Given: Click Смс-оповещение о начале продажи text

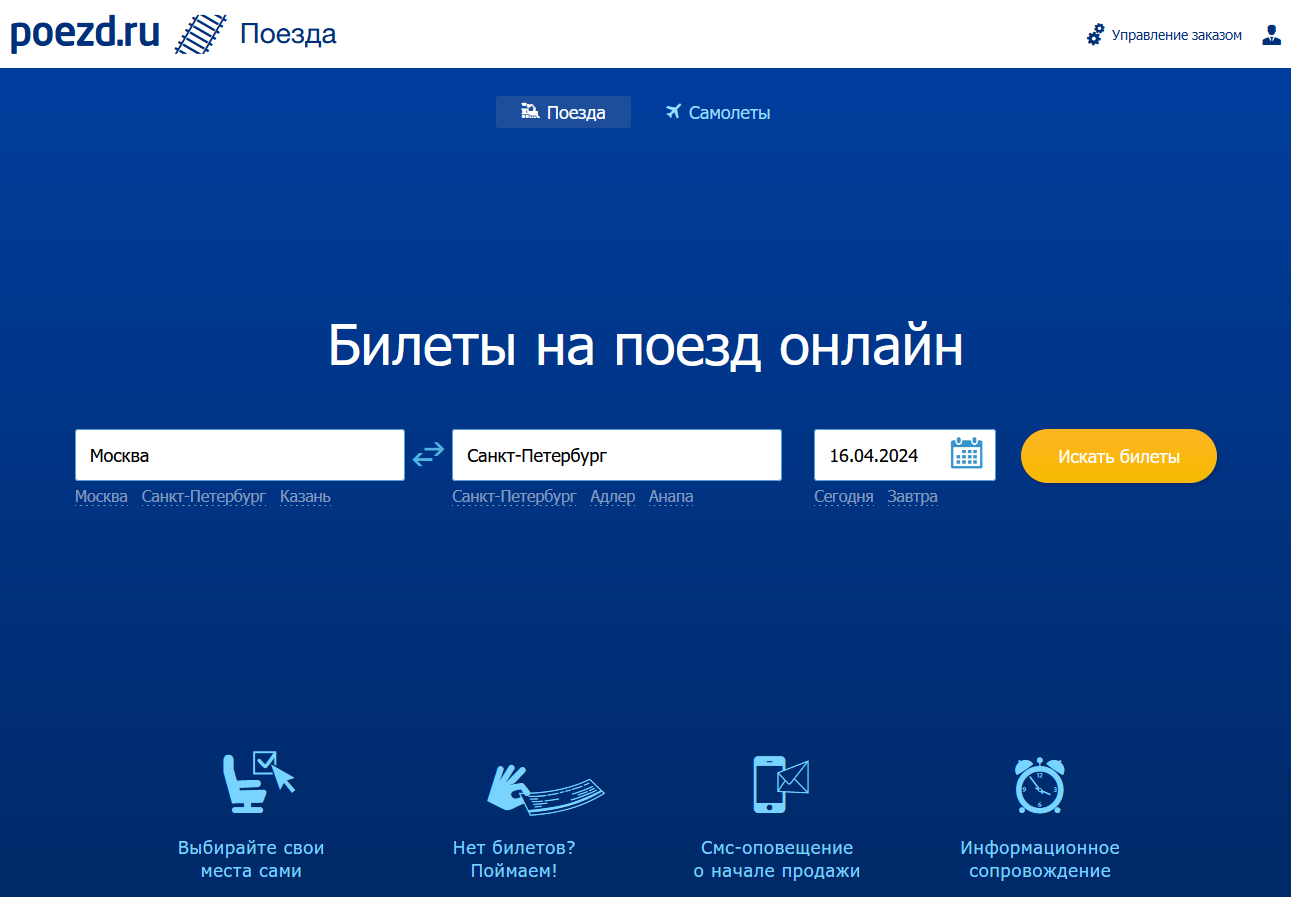Looking at the screenshot, I should coord(777,859).
